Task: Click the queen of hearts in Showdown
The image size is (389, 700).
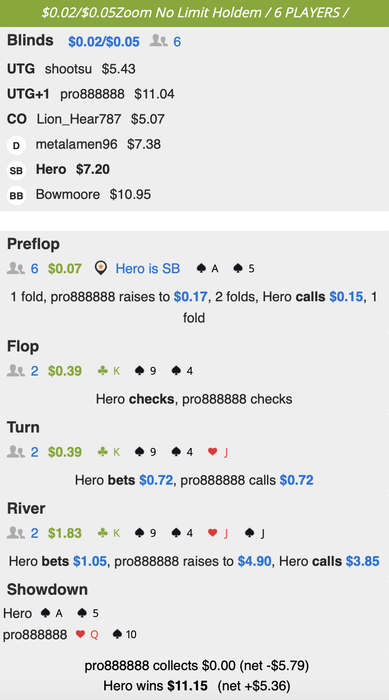Action: click(88, 634)
